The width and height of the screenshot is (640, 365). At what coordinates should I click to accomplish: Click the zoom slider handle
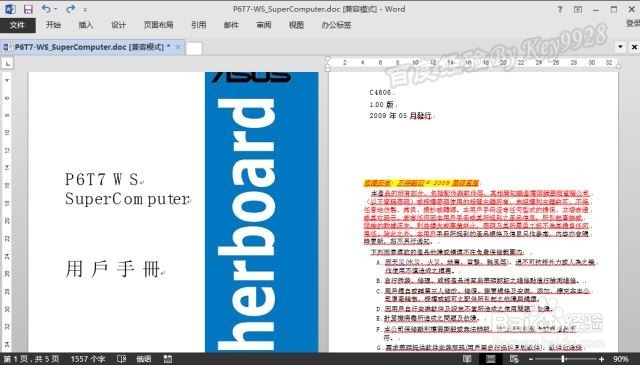(563, 359)
